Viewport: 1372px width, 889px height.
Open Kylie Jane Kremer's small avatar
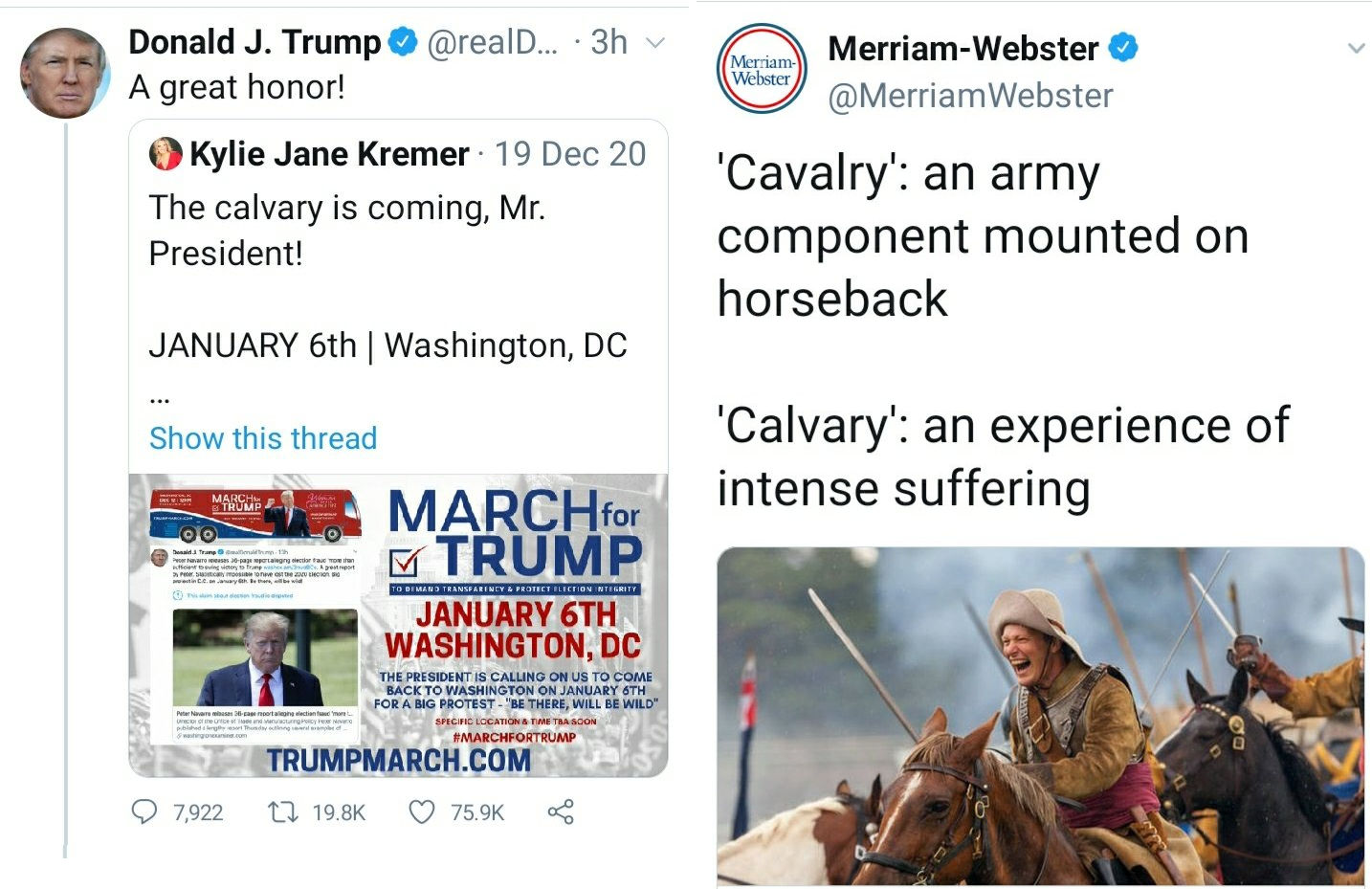tap(166, 154)
